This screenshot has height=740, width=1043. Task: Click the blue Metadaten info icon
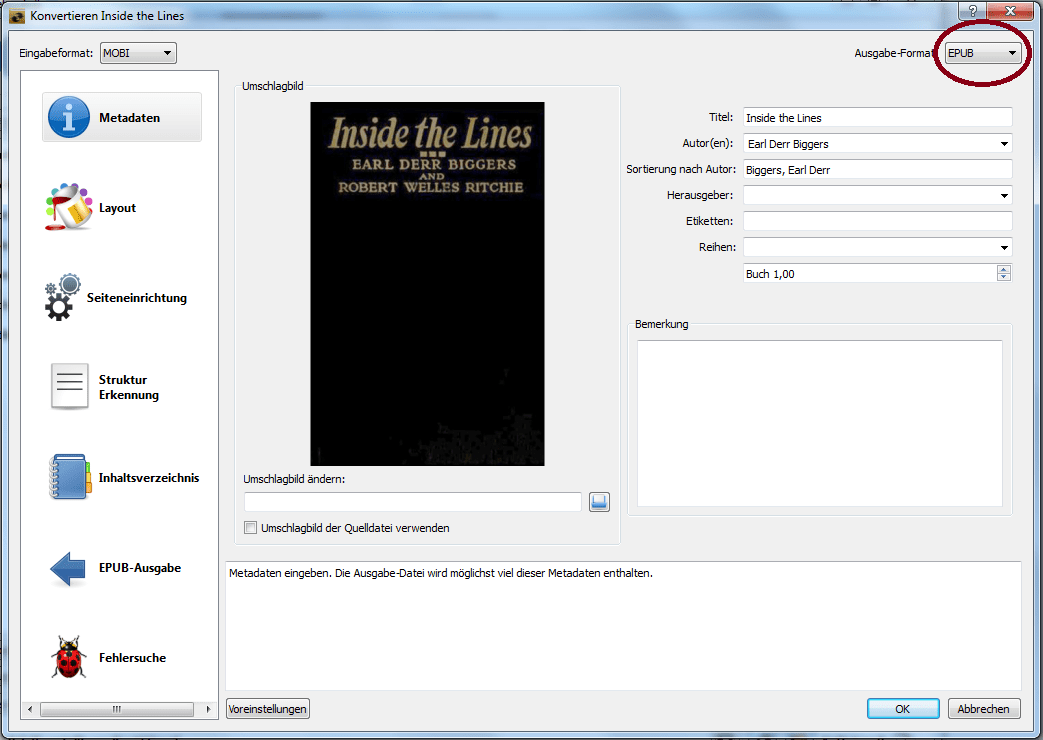pyautogui.click(x=69, y=117)
